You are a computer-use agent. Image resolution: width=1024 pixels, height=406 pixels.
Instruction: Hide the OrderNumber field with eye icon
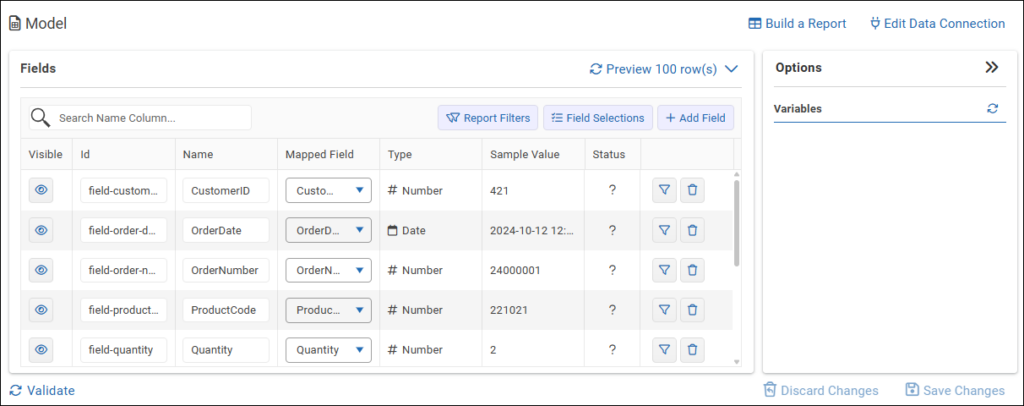pos(41,270)
